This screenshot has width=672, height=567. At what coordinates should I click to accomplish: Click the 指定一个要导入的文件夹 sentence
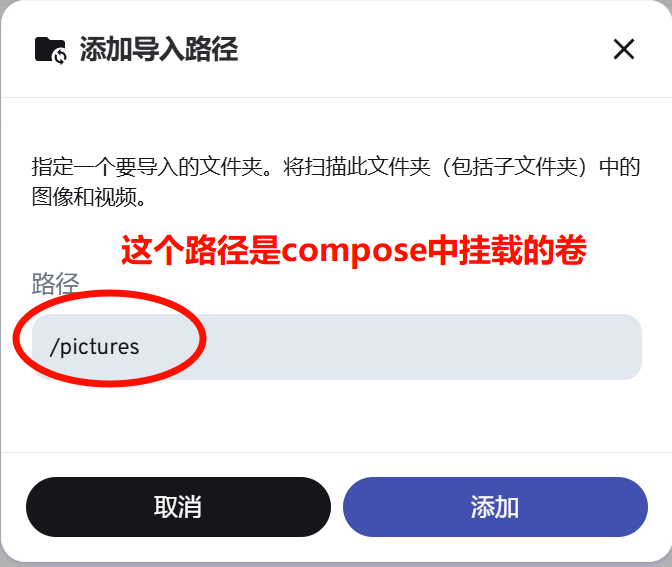147,167
